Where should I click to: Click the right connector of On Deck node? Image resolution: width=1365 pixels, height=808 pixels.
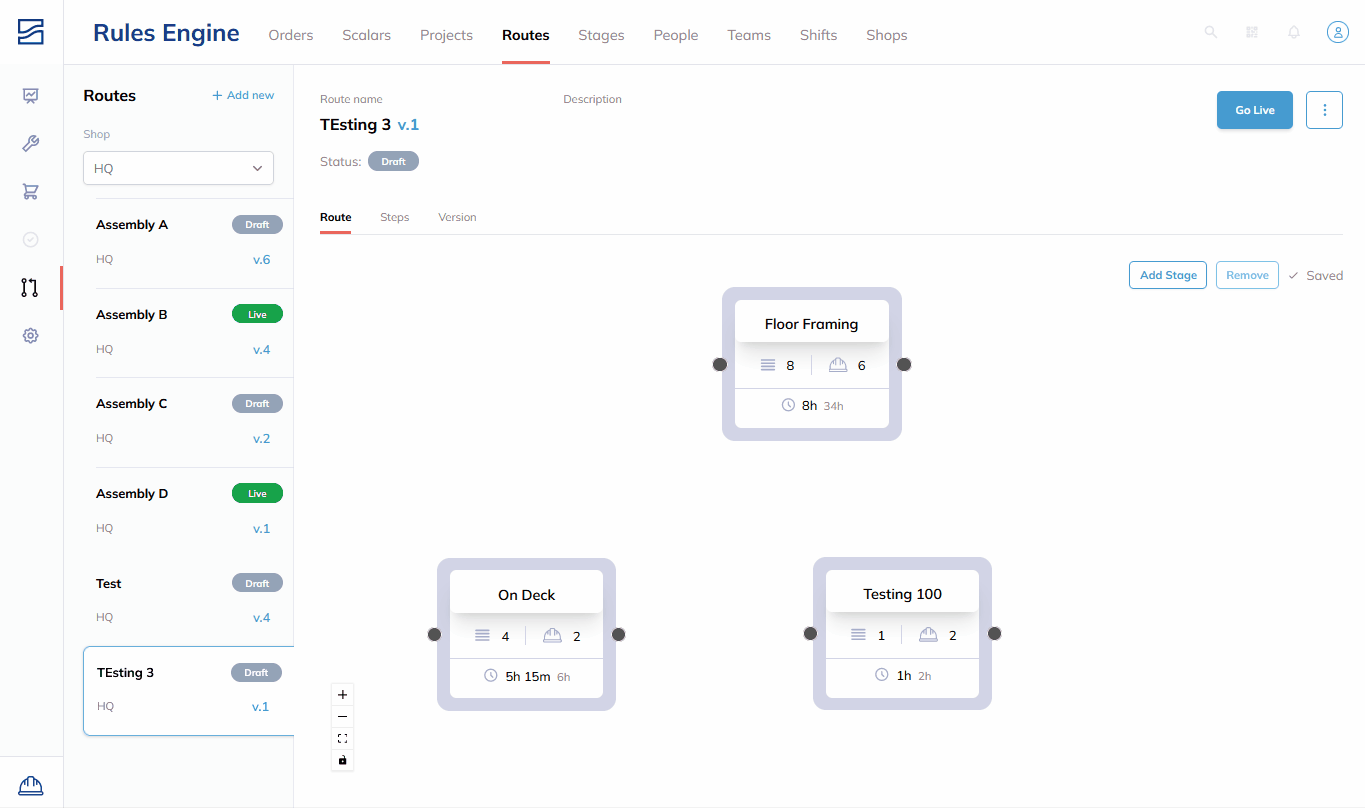tap(619, 634)
